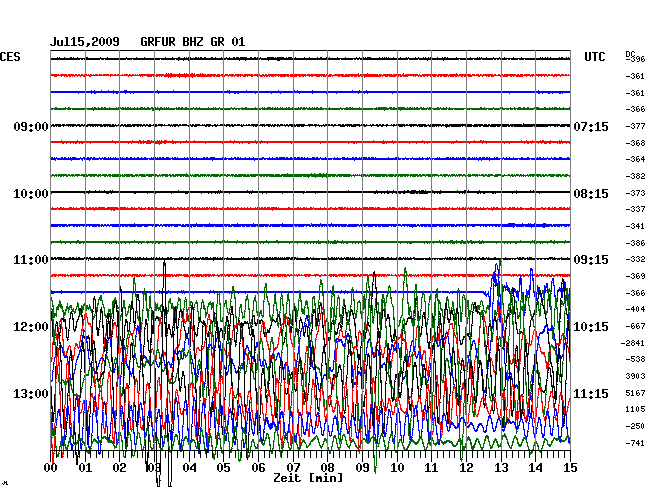
Task: Click the 08:15 UTC time label
Action: 591,194
